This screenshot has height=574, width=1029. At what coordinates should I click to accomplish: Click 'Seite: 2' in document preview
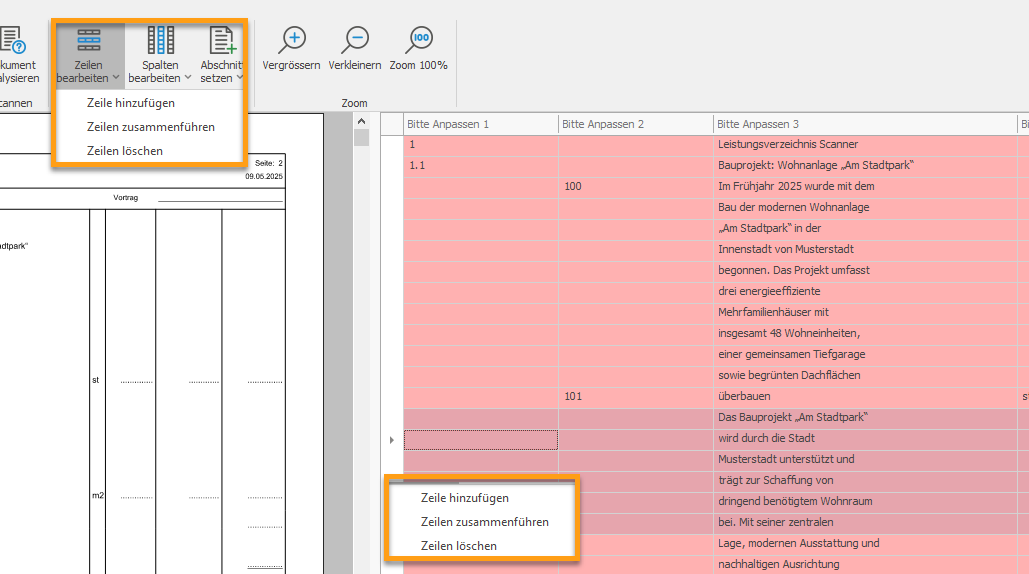[269, 163]
